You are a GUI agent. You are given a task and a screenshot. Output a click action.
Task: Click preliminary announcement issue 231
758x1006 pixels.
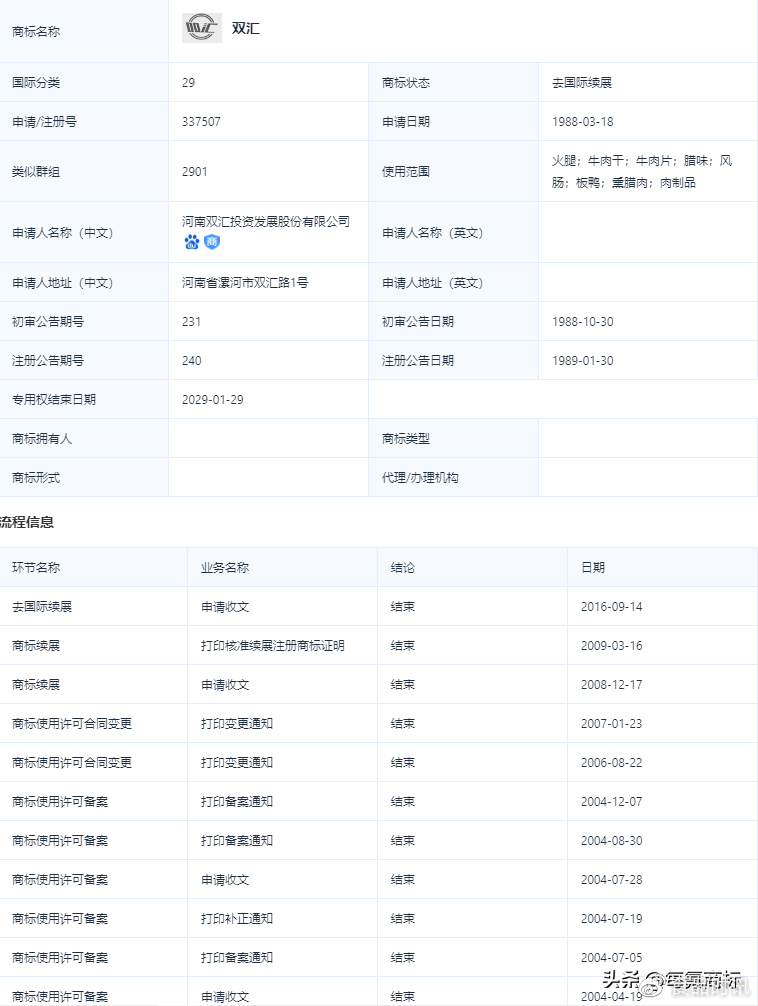[x=191, y=321]
